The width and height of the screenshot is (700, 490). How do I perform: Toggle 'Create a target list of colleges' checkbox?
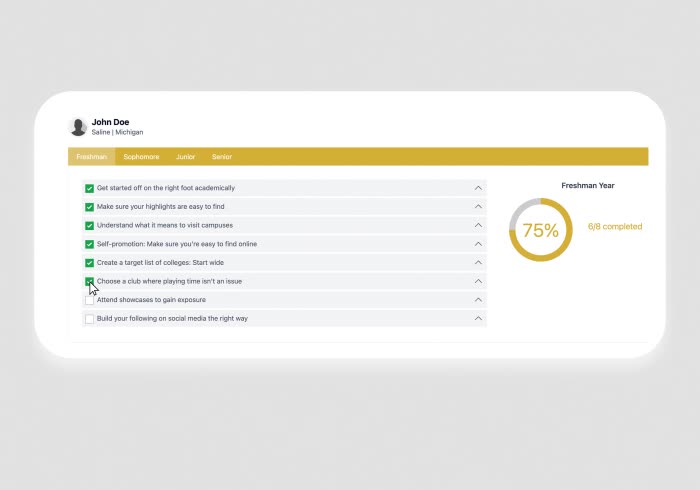pyautogui.click(x=89, y=263)
